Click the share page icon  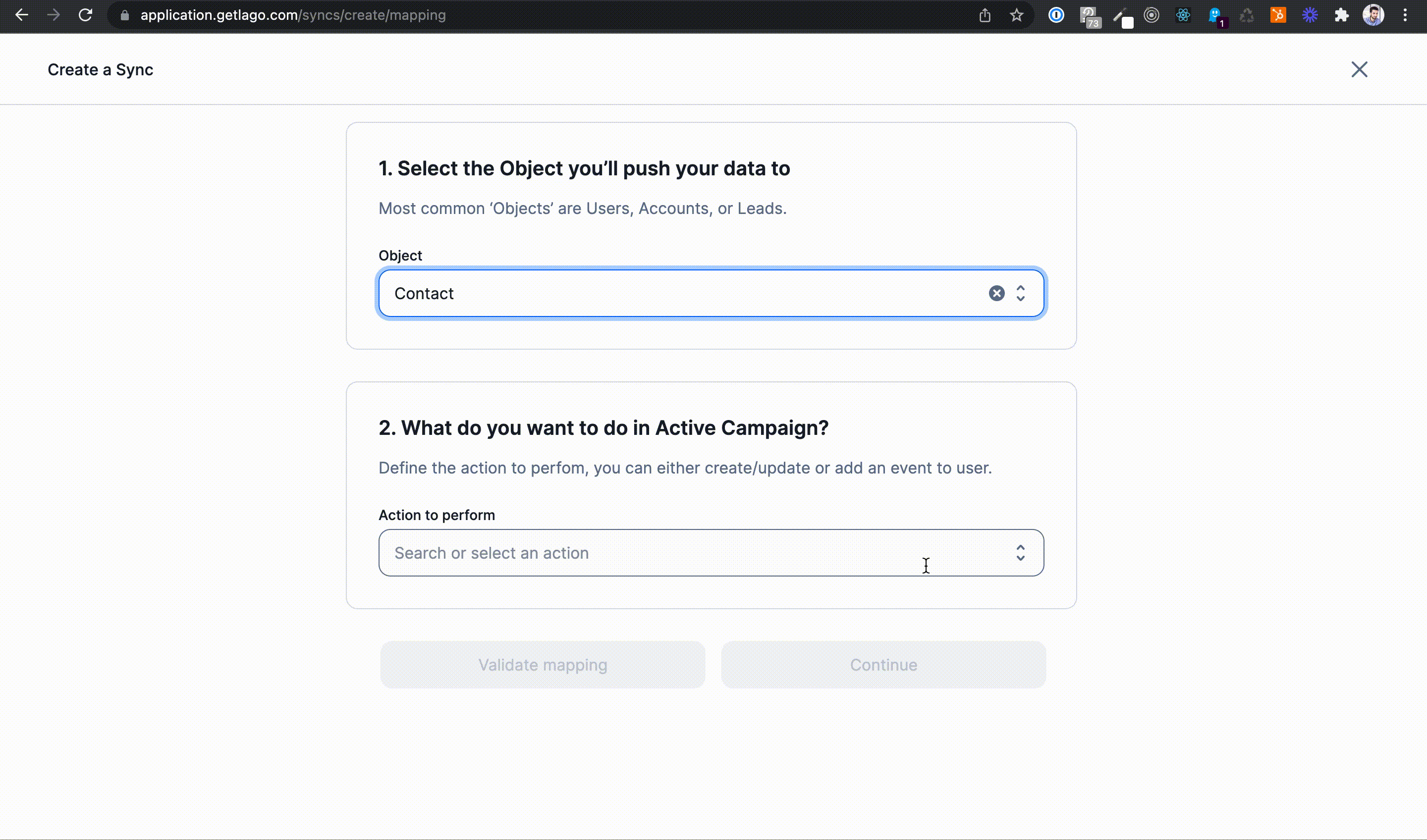point(985,15)
